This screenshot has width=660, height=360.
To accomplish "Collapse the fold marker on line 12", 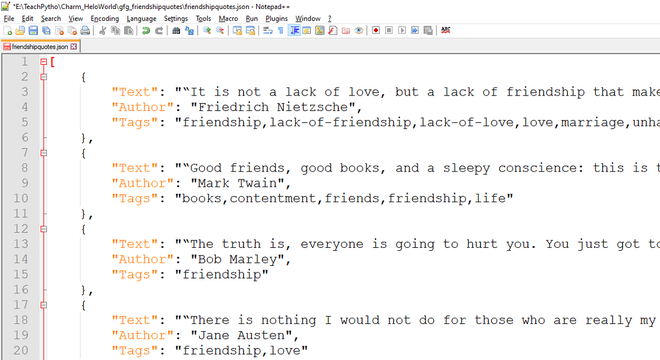I will click(43, 229).
